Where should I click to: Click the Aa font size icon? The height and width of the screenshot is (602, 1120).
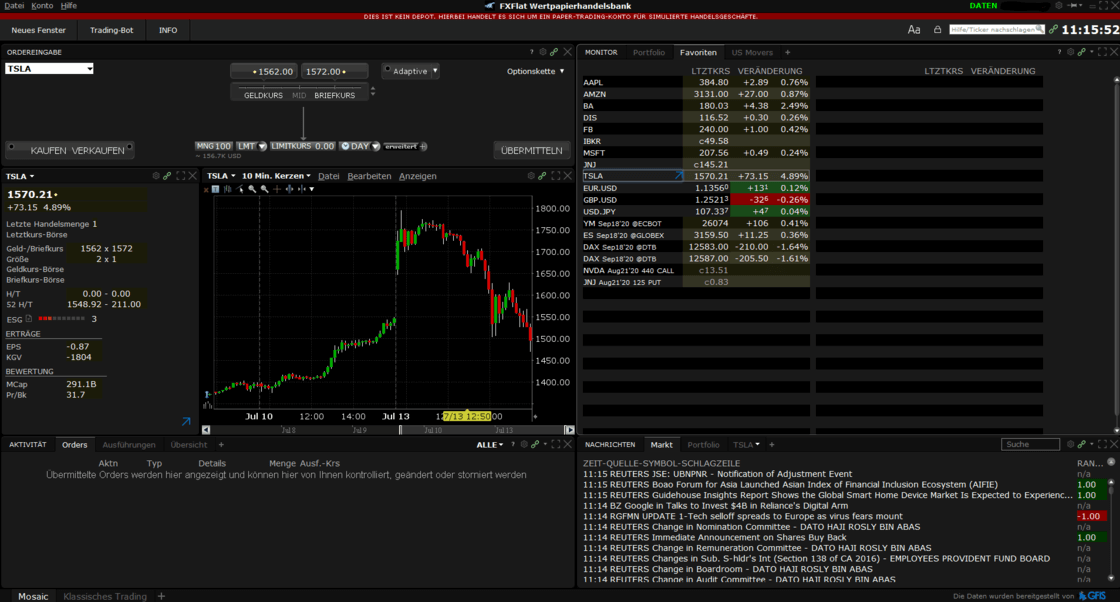pyautogui.click(x=914, y=30)
